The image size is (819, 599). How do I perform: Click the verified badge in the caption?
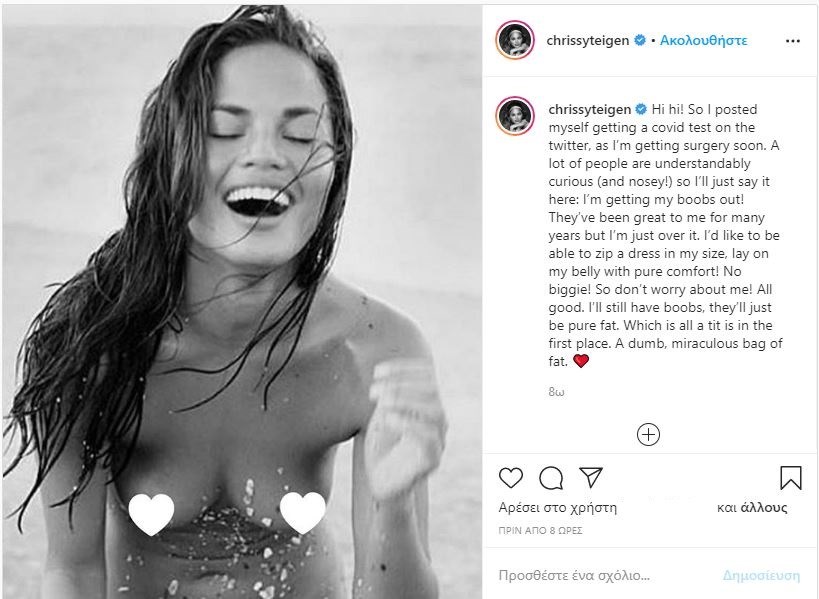point(639,108)
